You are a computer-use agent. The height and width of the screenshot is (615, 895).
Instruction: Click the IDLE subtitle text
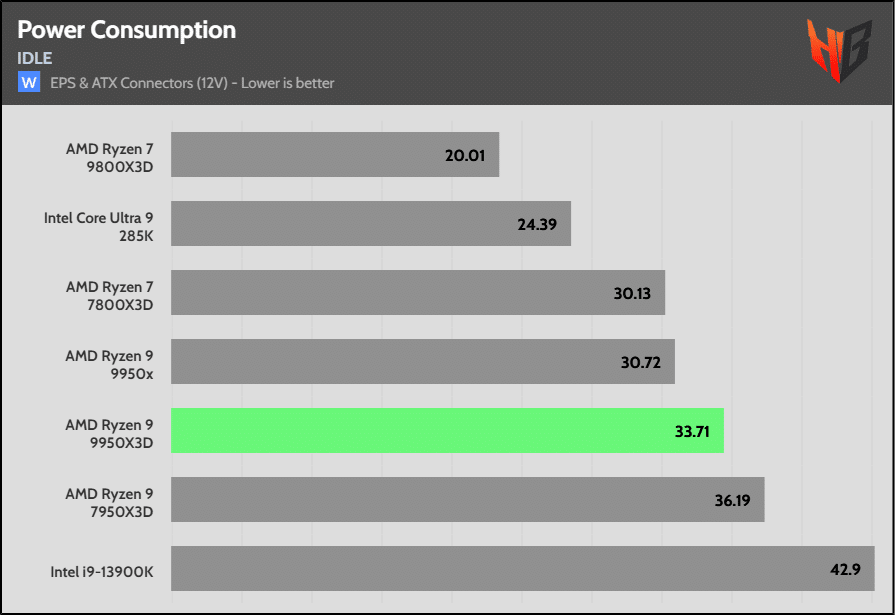(34, 58)
